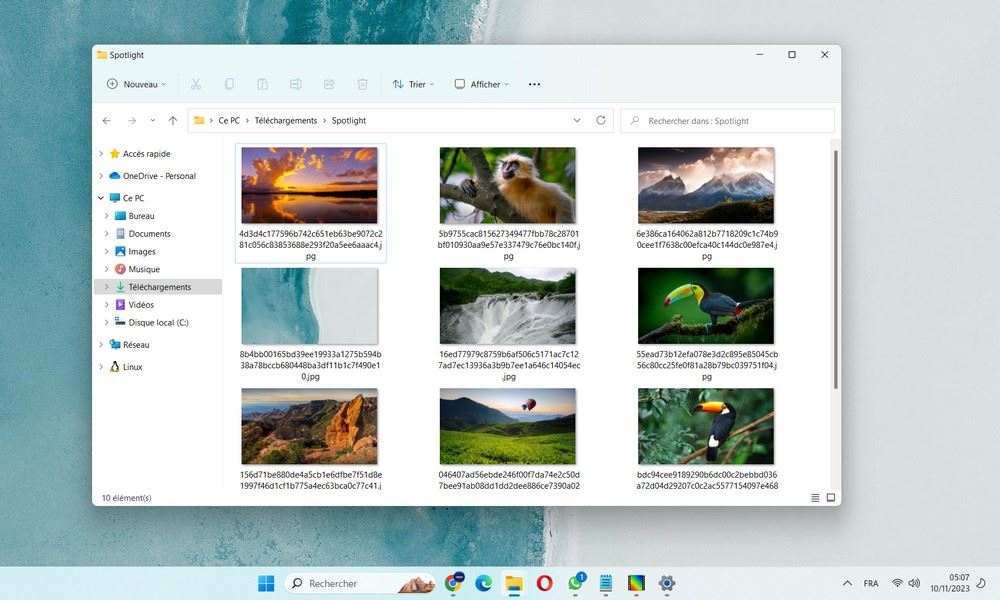The width and height of the screenshot is (1000, 600).
Task: Select the Cut icon in the toolbar
Action: point(196,84)
